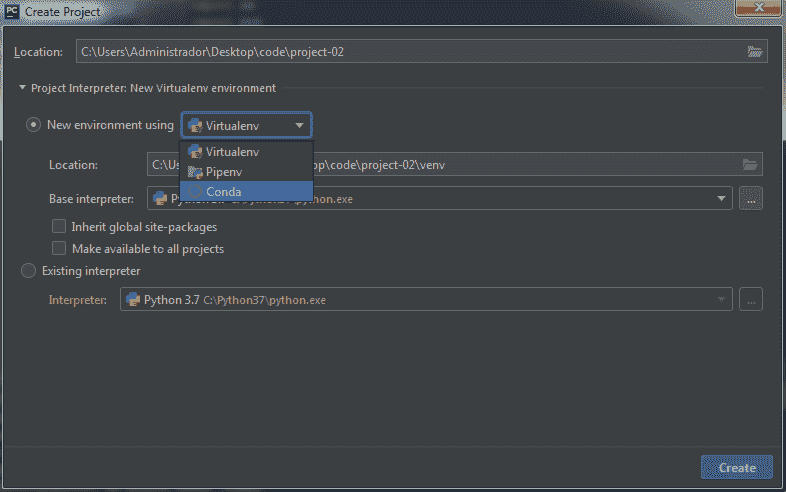Open the Python 3.7 Interpreter dropdown
786x492 pixels.
(x=722, y=299)
